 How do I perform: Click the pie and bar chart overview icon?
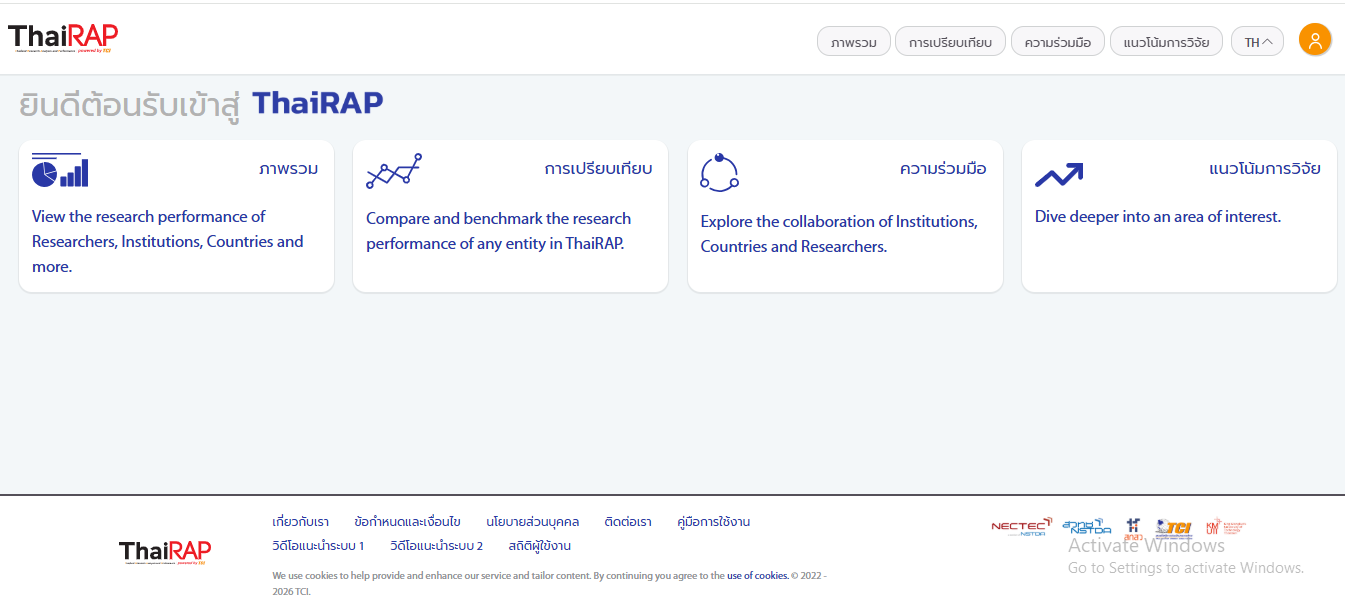click(59, 170)
